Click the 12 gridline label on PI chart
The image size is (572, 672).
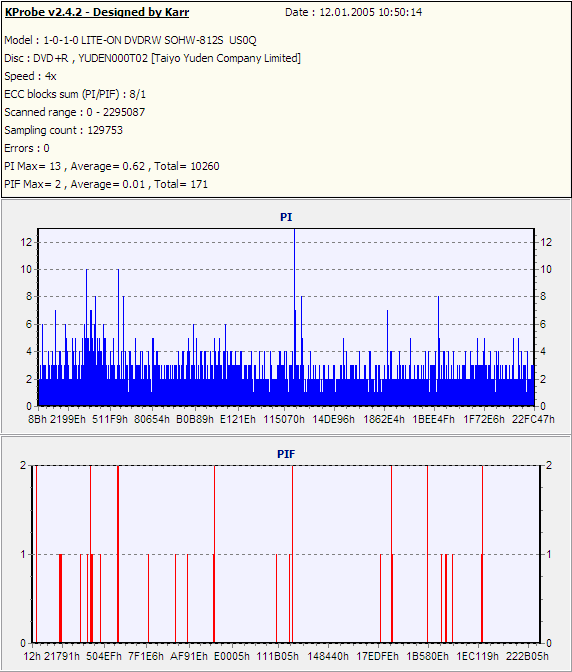point(26,243)
